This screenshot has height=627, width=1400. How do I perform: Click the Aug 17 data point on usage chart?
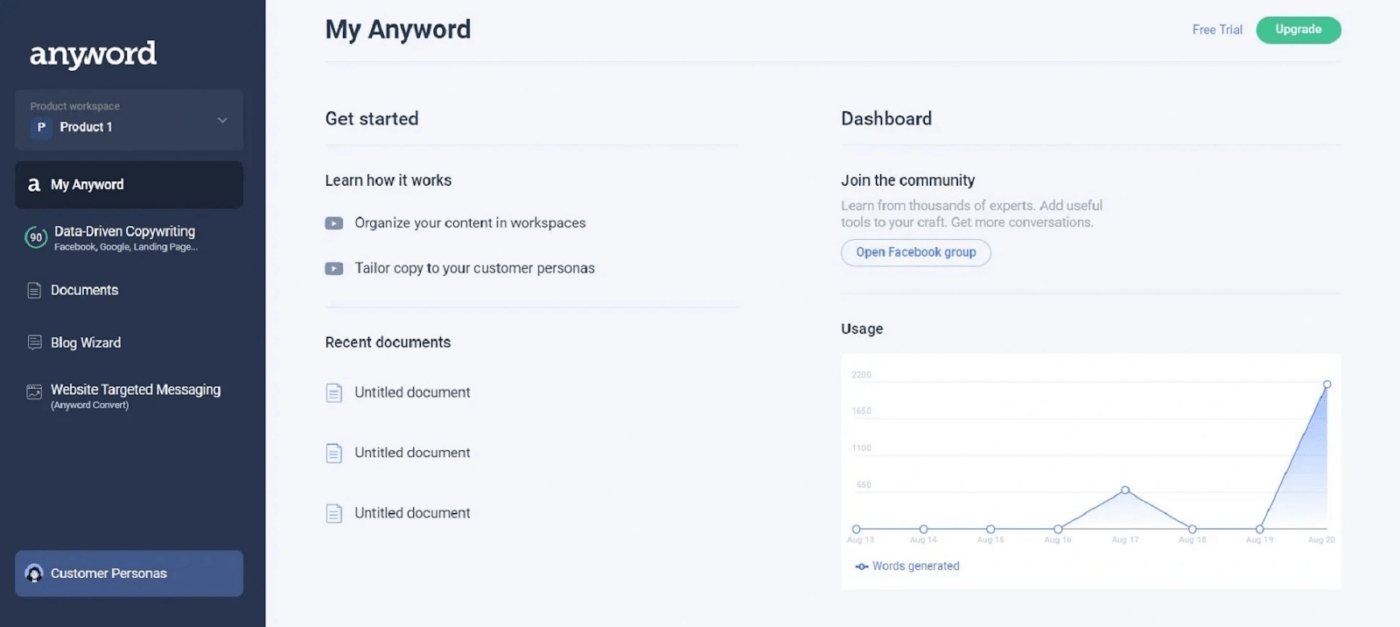coord(1125,490)
